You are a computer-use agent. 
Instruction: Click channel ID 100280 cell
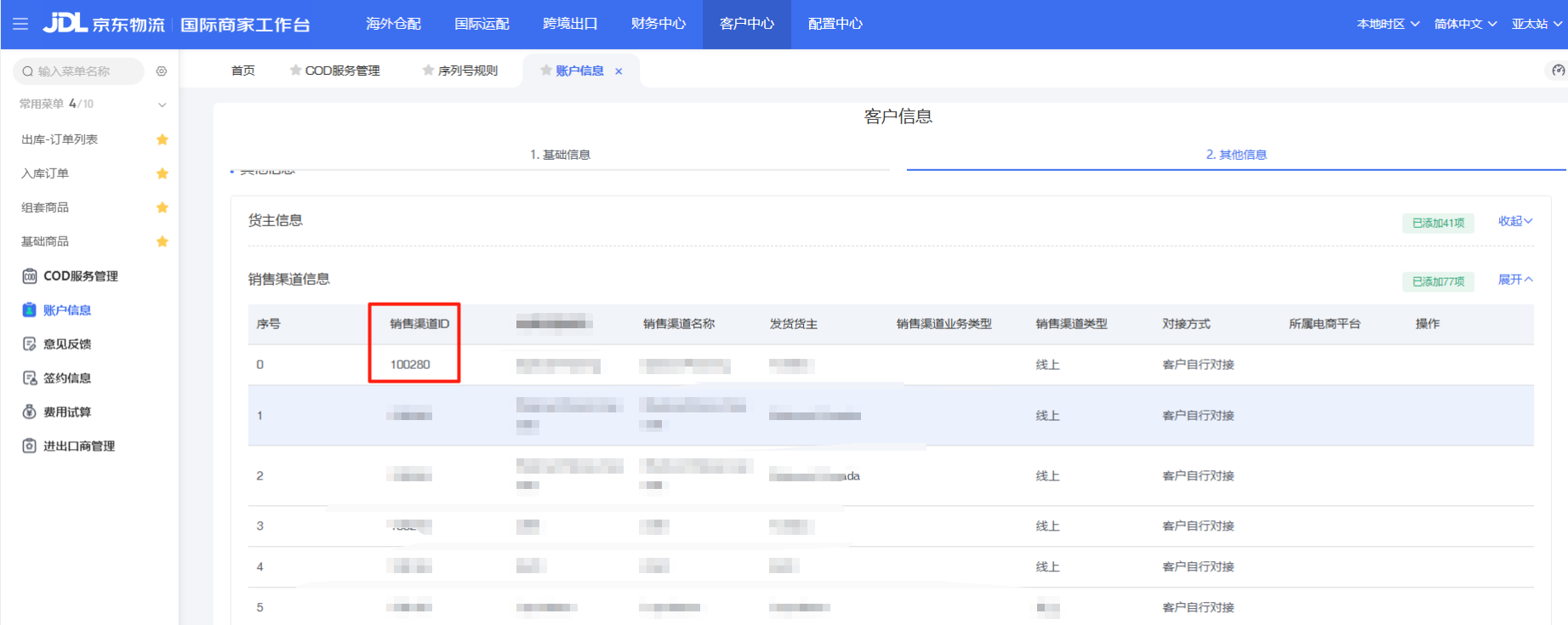(x=410, y=365)
